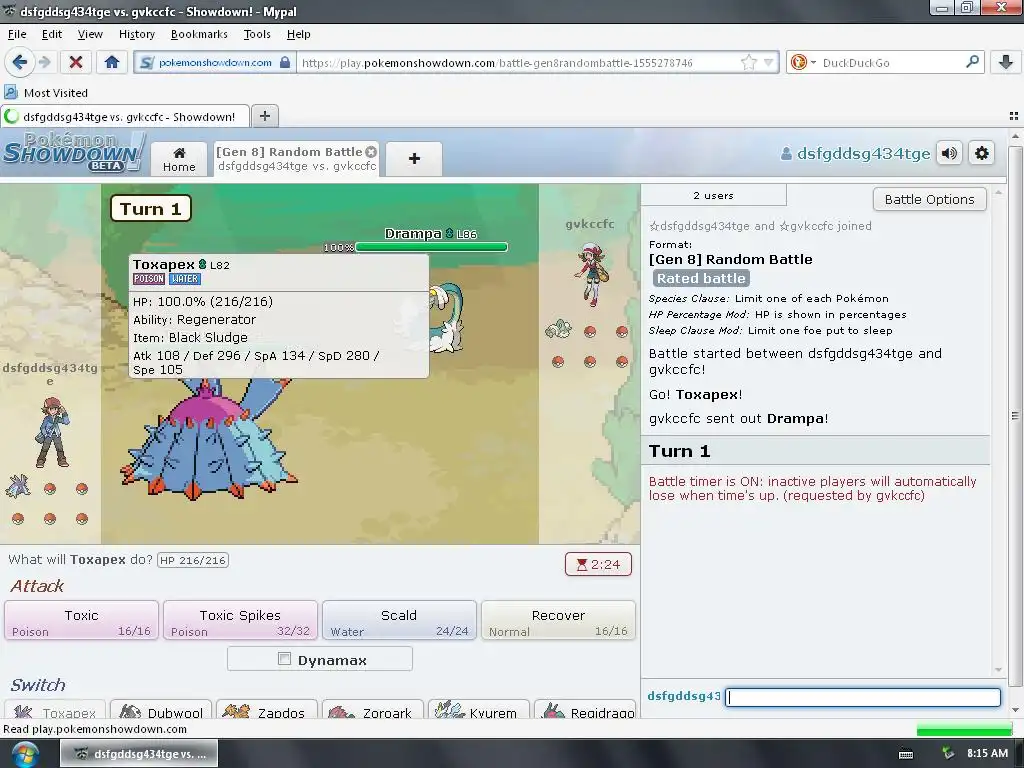Click the battle timer 2:24 button
This screenshot has width=1024, height=768.
598,564
